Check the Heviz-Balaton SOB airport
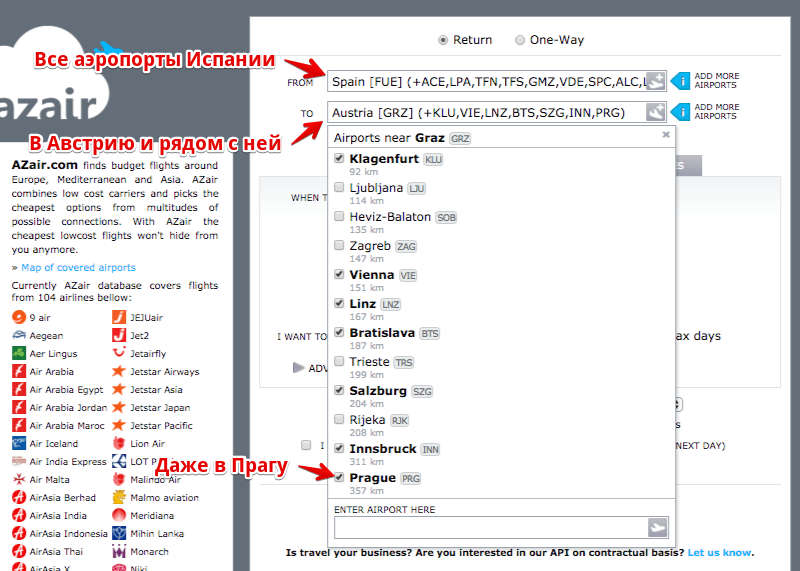Image resolution: width=800 pixels, height=571 pixels. coord(339,216)
